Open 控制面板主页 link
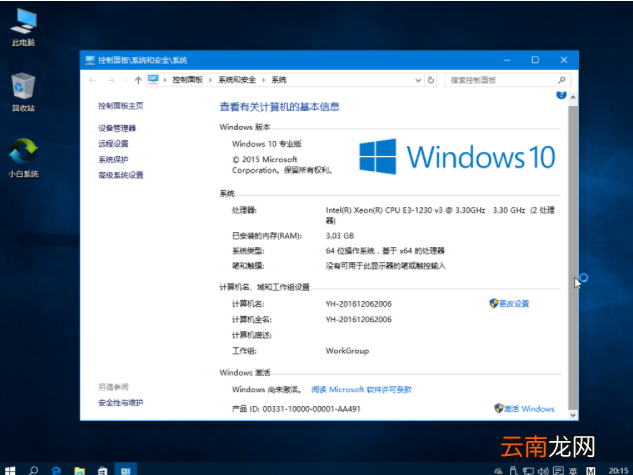Screen dimensions: 633x475 120,106
